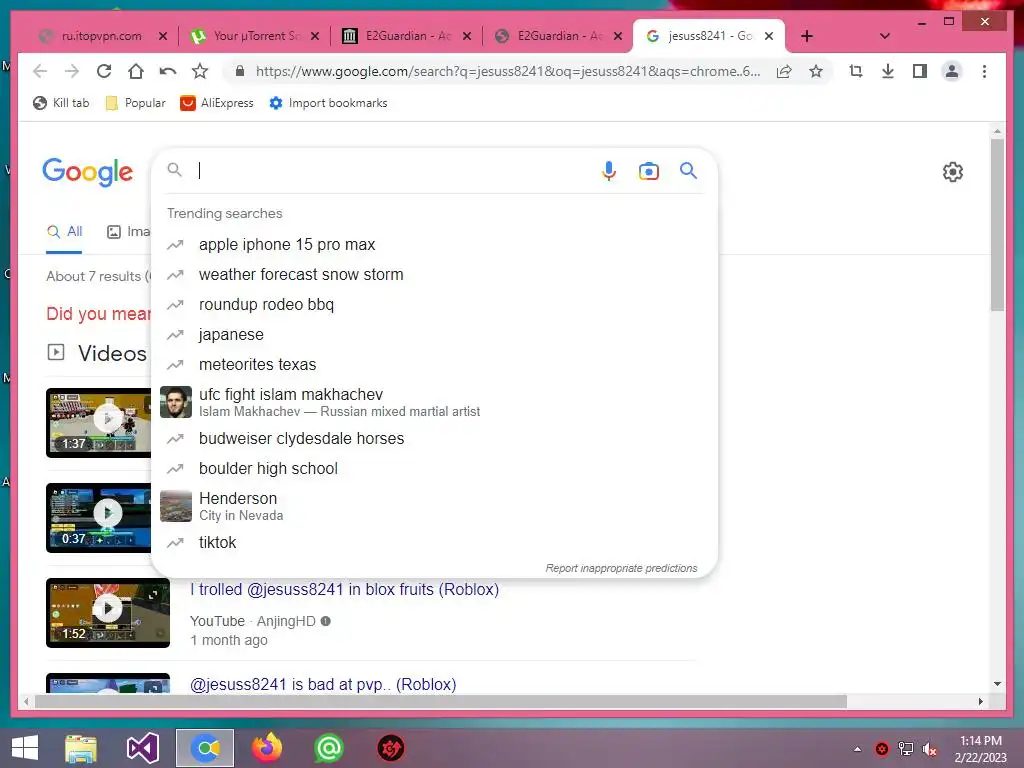Screen dimensions: 1024x768
Task: Play the 0:37 video thumbnail
Action: [x=99, y=518]
